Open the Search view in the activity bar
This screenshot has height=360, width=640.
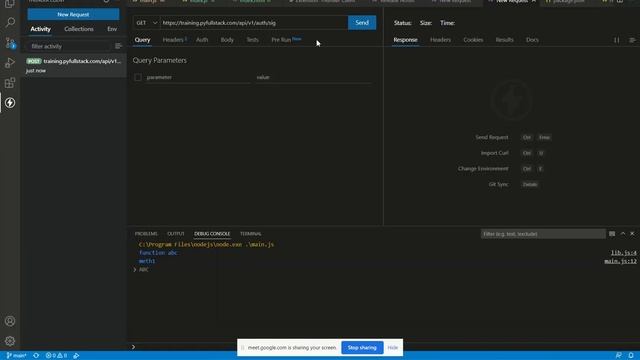point(10,22)
